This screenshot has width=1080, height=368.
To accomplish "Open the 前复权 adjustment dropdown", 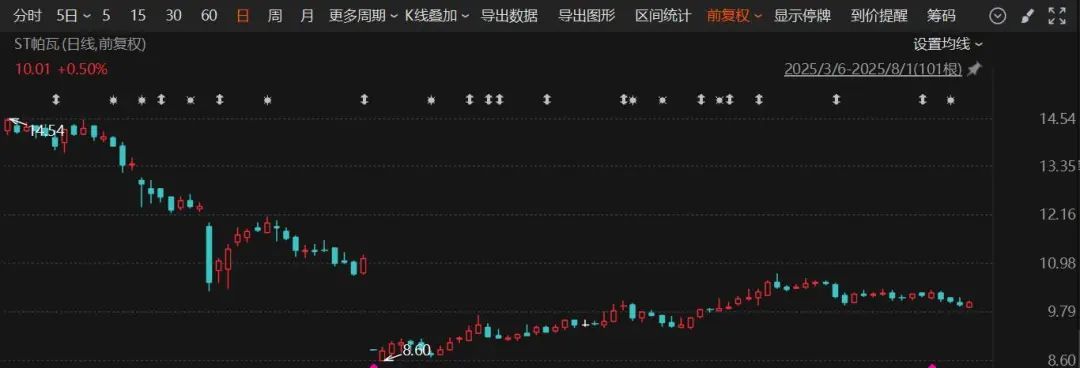I will tap(734, 16).
